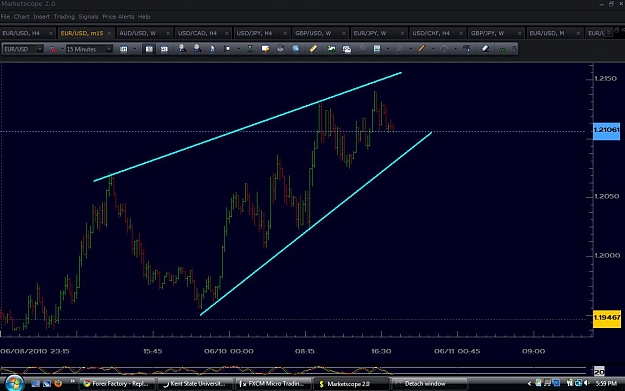Select the cursor pointer tool
The height and width of the screenshot is (391, 625).
(x=212, y=49)
